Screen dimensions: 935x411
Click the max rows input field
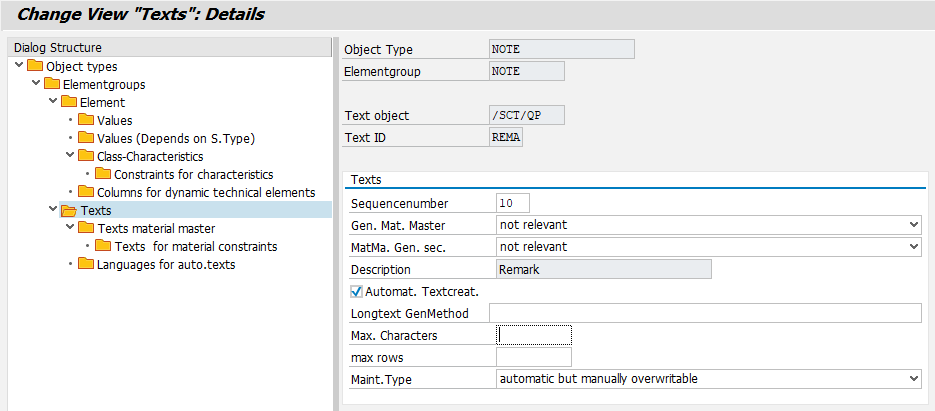coord(533,357)
